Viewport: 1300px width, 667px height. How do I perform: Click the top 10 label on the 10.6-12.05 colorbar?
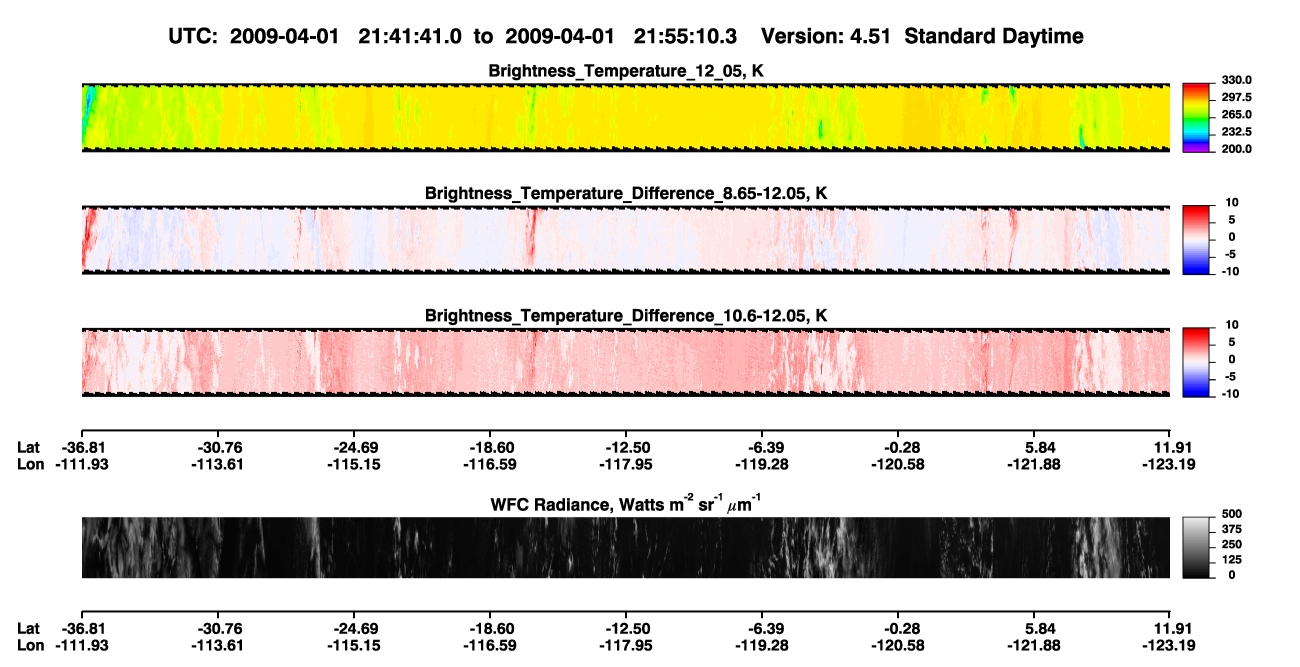tap(1233, 326)
